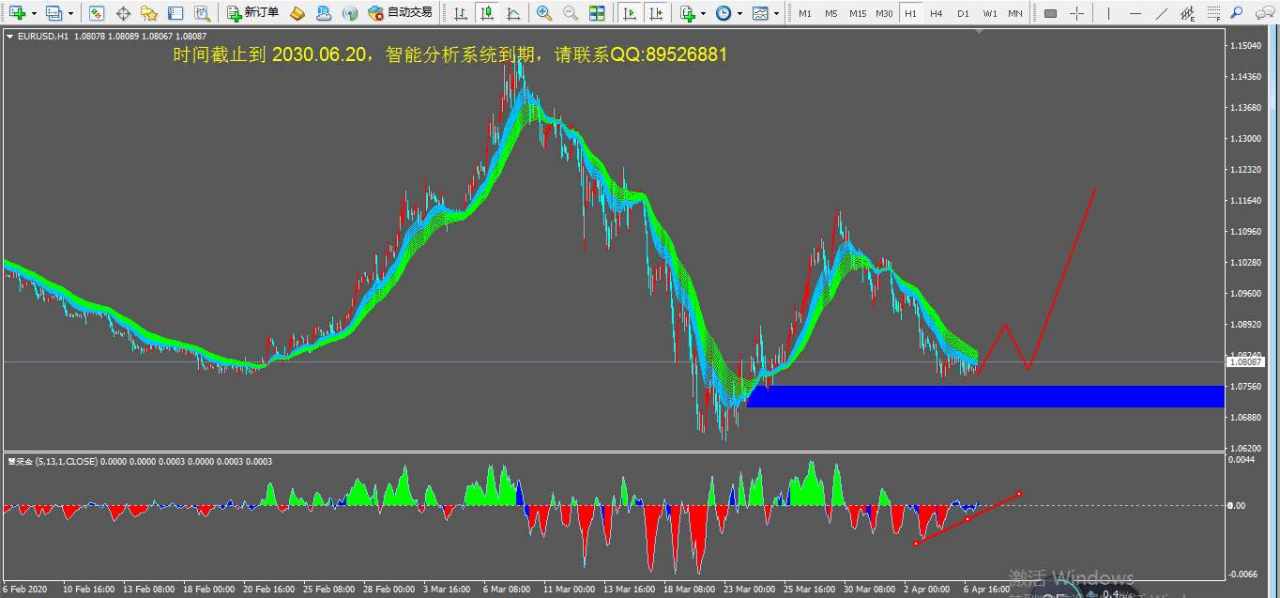Screen dimensions: 1280x598
Task: Select the trendline drawing tool
Action: tap(1160, 13)
